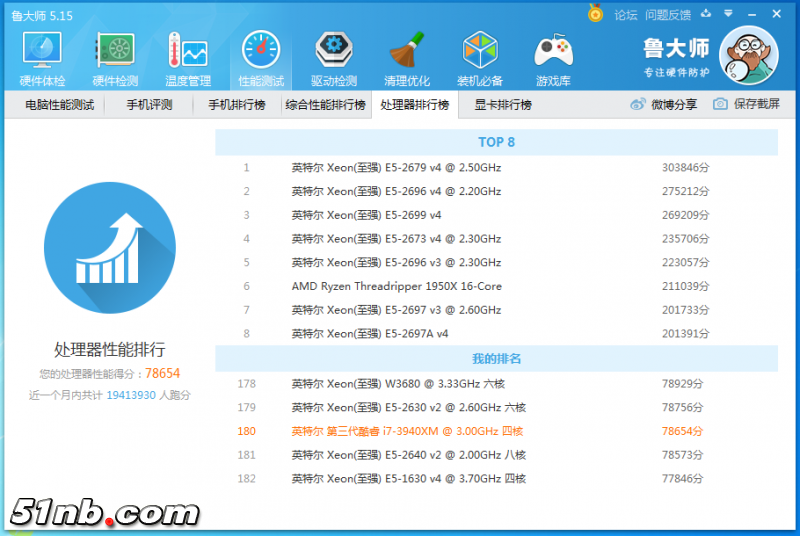800x536 pixels.
Task: Click the 鲁大师 mascot avatar
Action: (748, 55)
